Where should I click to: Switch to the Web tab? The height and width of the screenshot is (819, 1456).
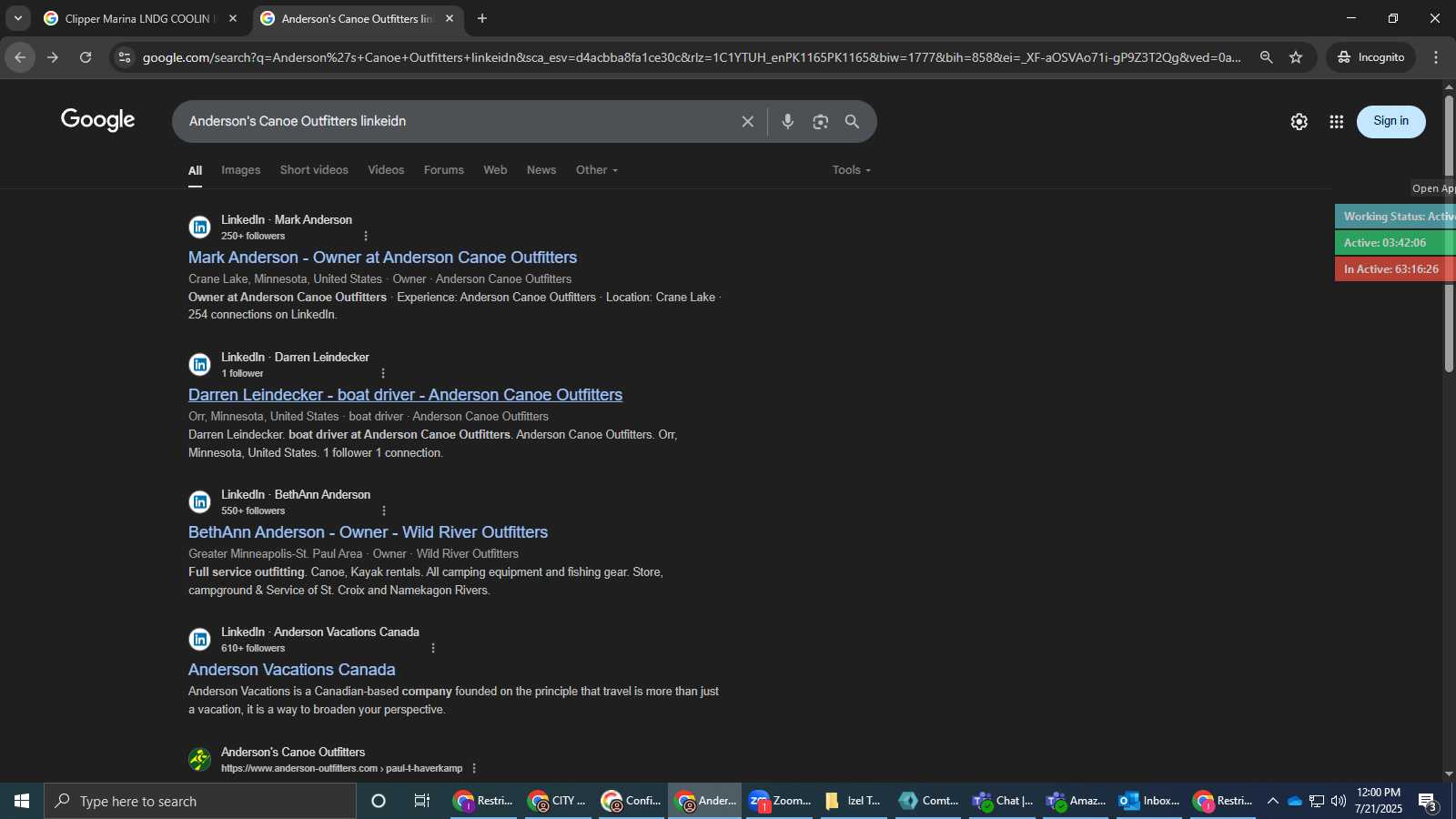(x=495, y=170)
